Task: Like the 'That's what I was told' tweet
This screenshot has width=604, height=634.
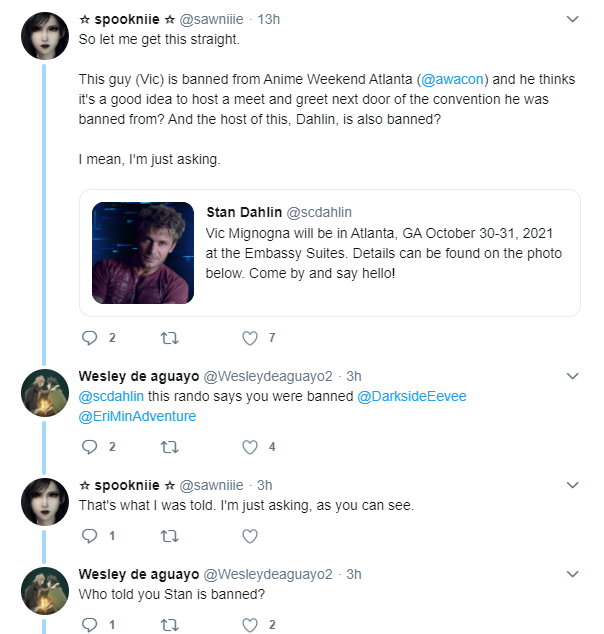Action: click(250, 536)
